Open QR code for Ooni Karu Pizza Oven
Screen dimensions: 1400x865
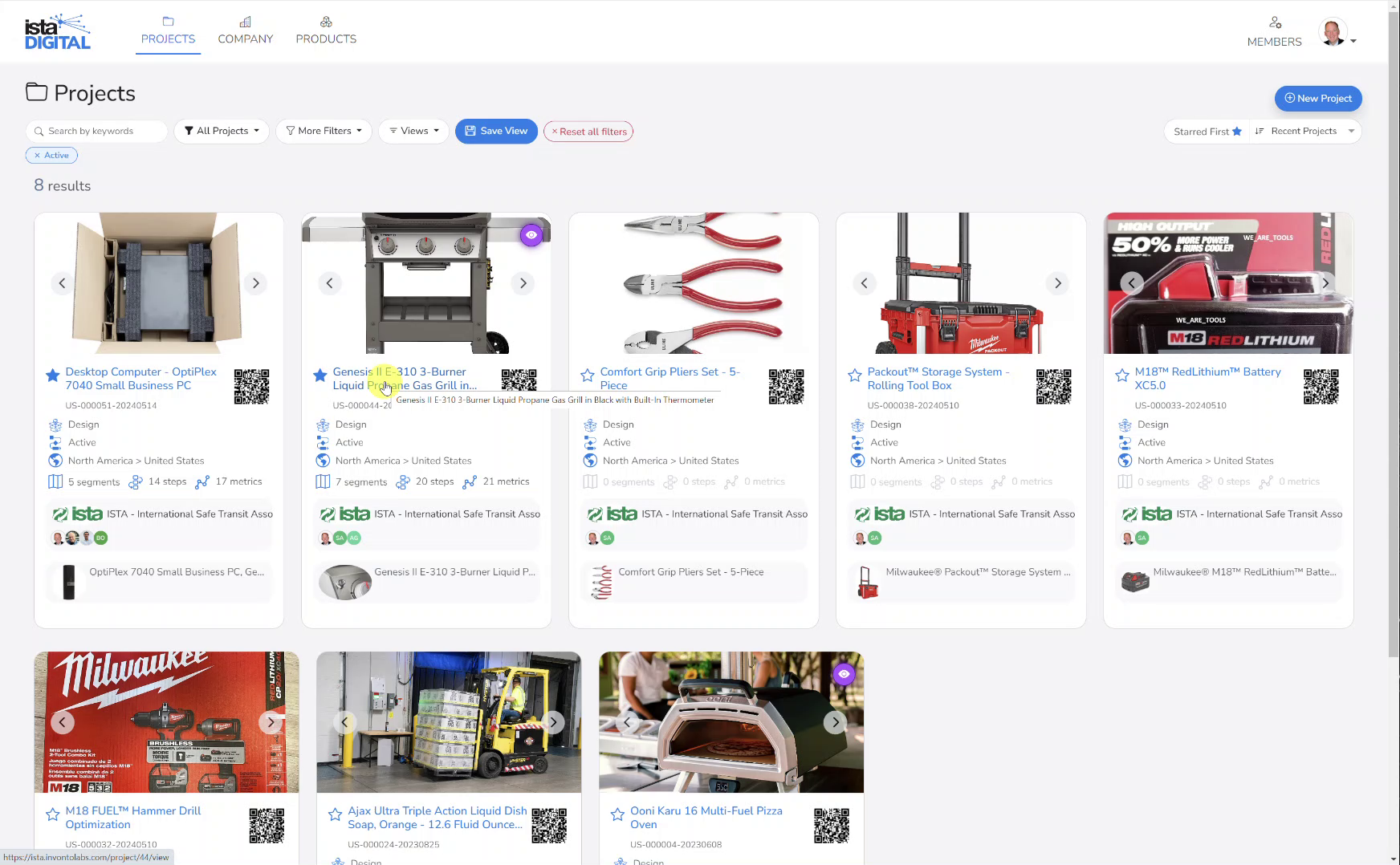click(x=832, y=826)
